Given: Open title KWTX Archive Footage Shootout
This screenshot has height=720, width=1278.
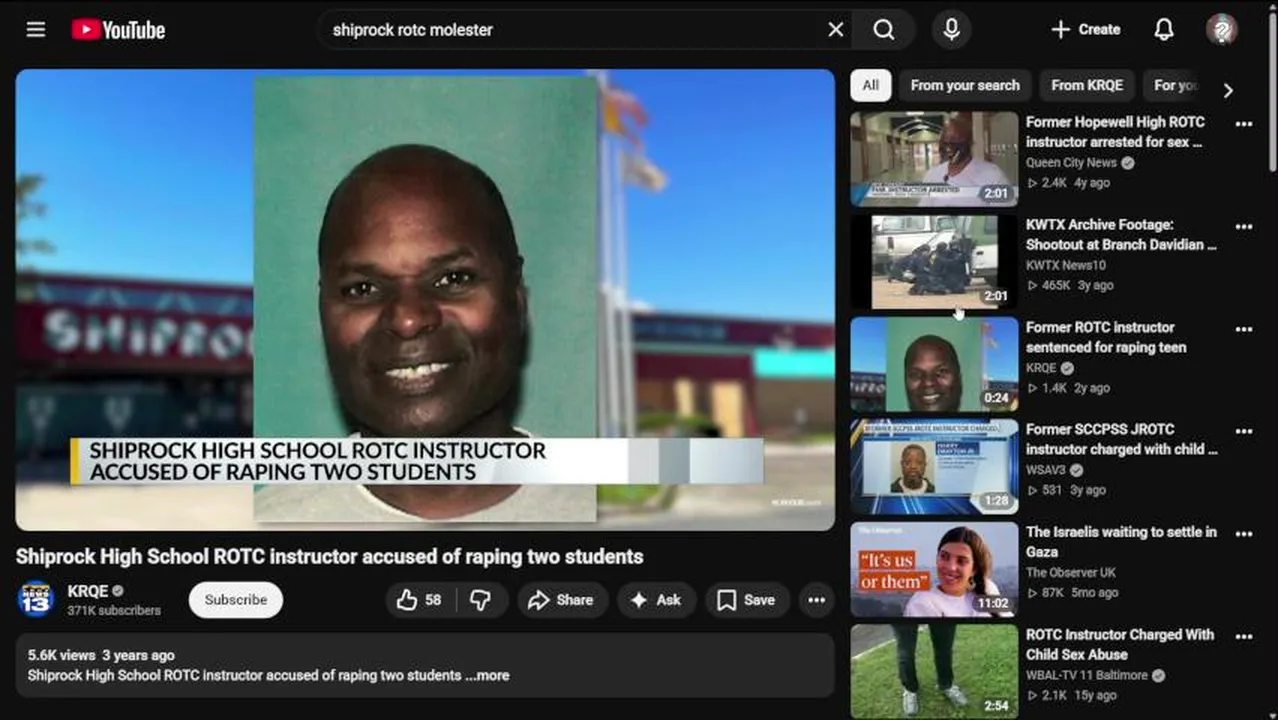Looking at the screenshot, I should [1121, 235].
